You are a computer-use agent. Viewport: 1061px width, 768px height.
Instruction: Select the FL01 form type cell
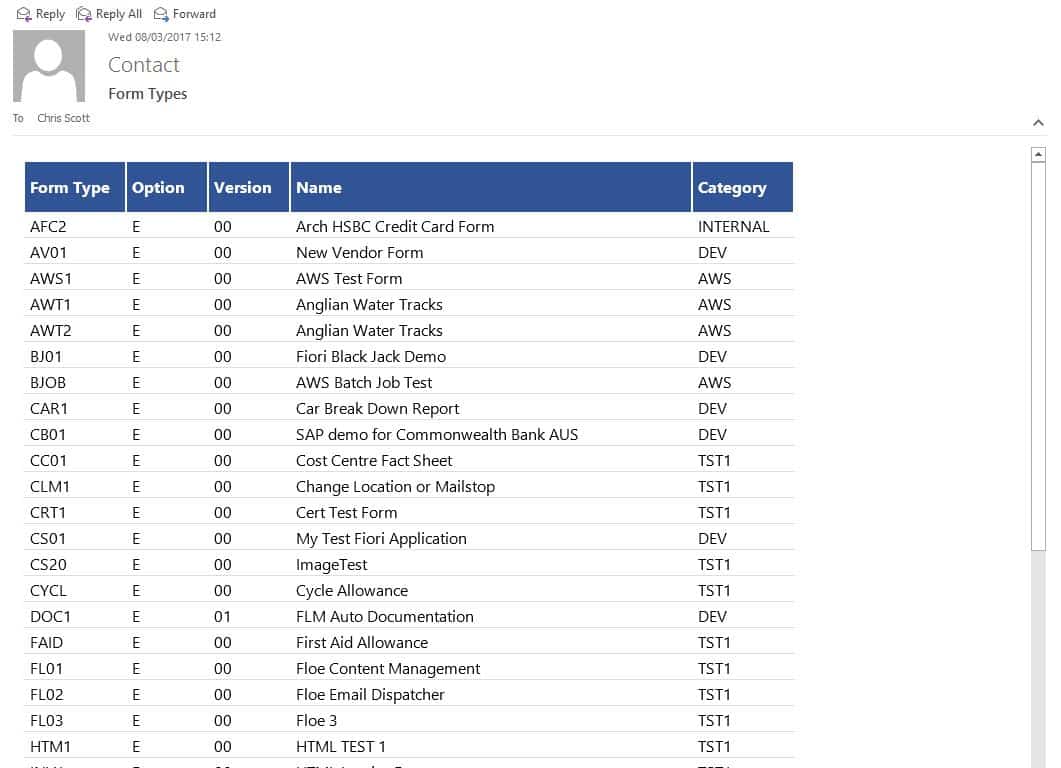pyautogui.click(x=46, y=669)
